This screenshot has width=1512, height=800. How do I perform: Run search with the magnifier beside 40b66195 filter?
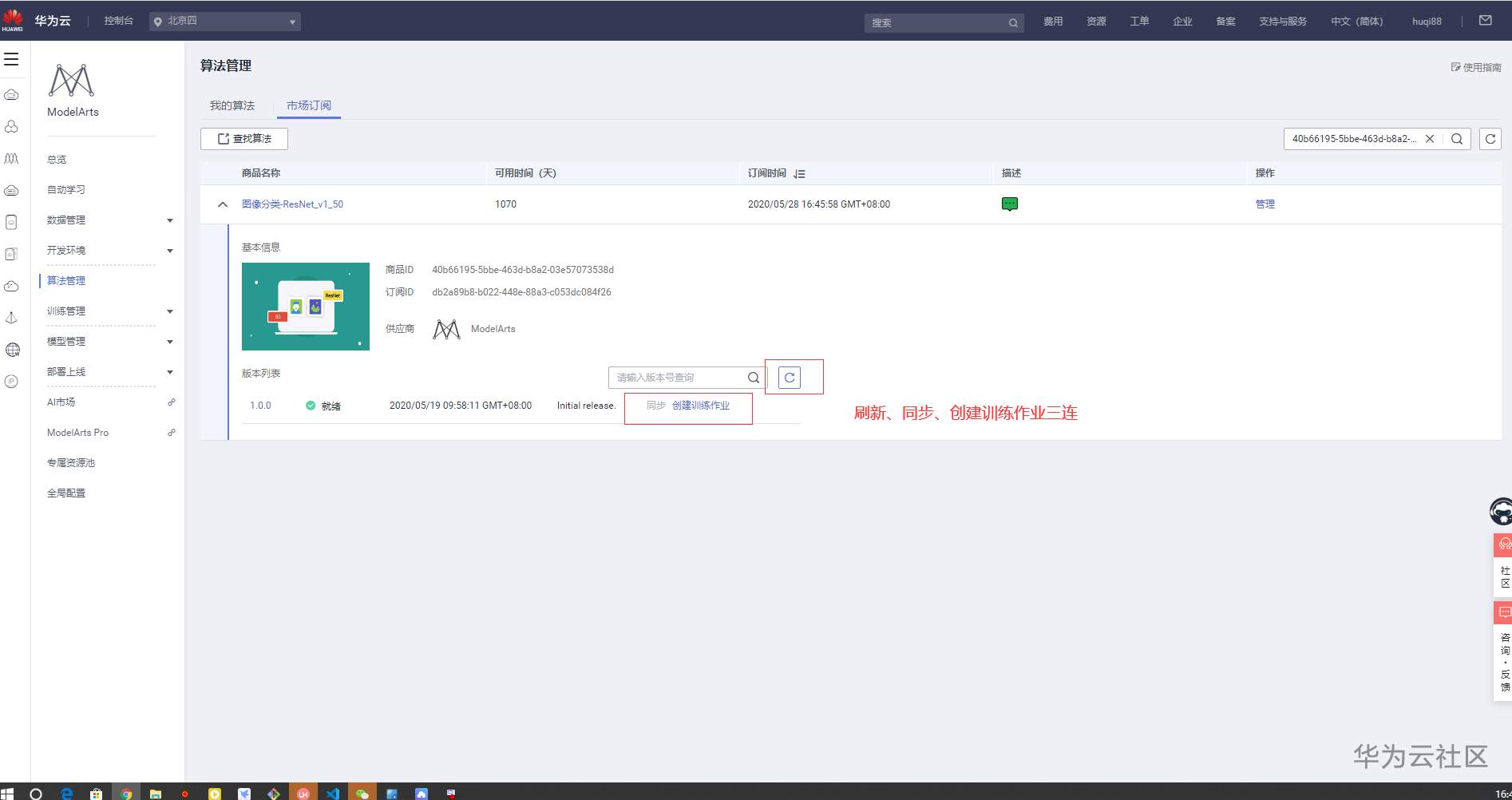tap(1457, 139)
